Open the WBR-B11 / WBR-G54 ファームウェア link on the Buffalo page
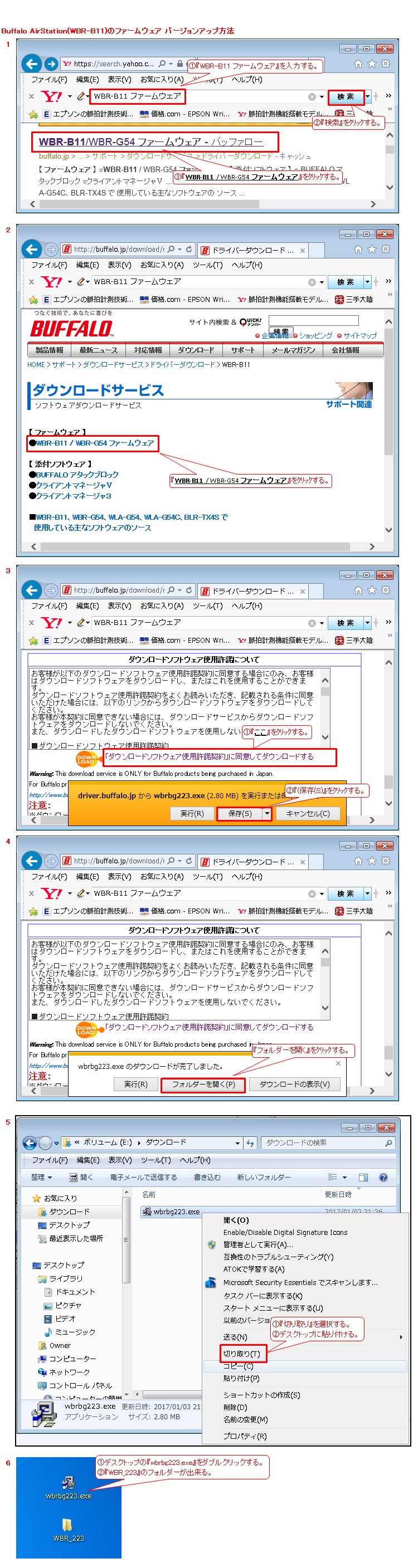418x1568 pixels. tap(94, 443)
